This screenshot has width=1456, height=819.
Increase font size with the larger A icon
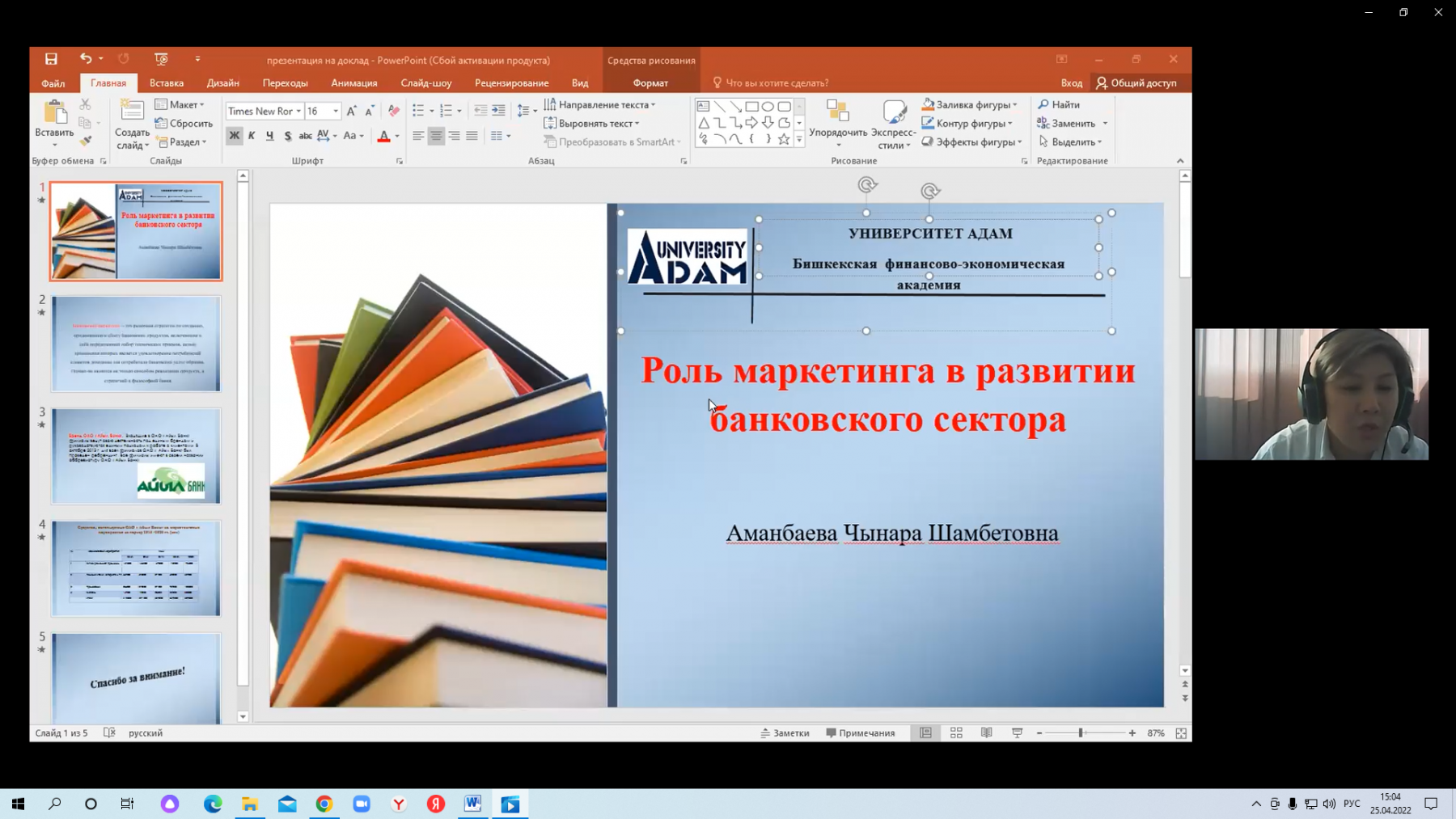click(x=351, y=111)
